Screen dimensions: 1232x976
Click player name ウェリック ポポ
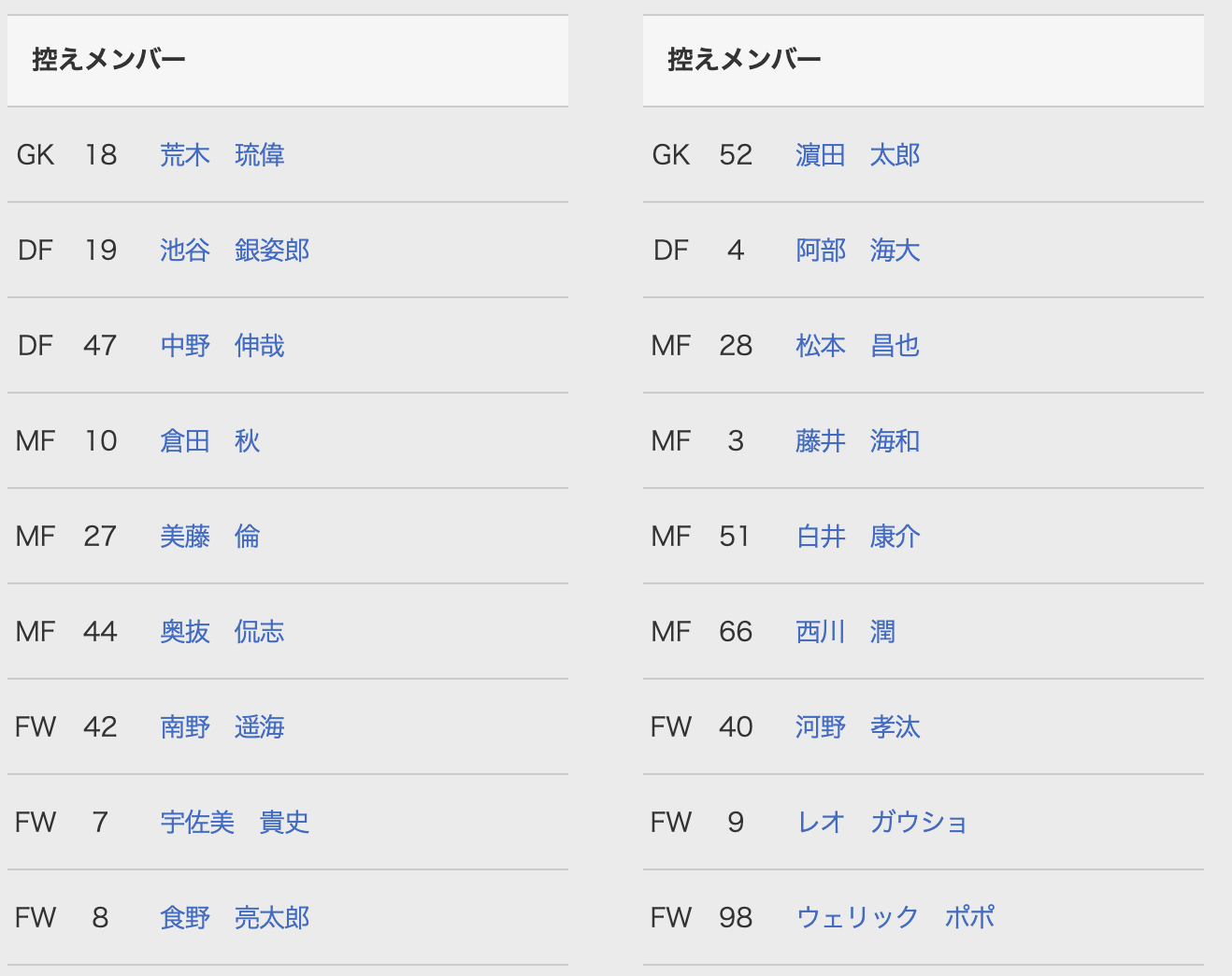895,918
